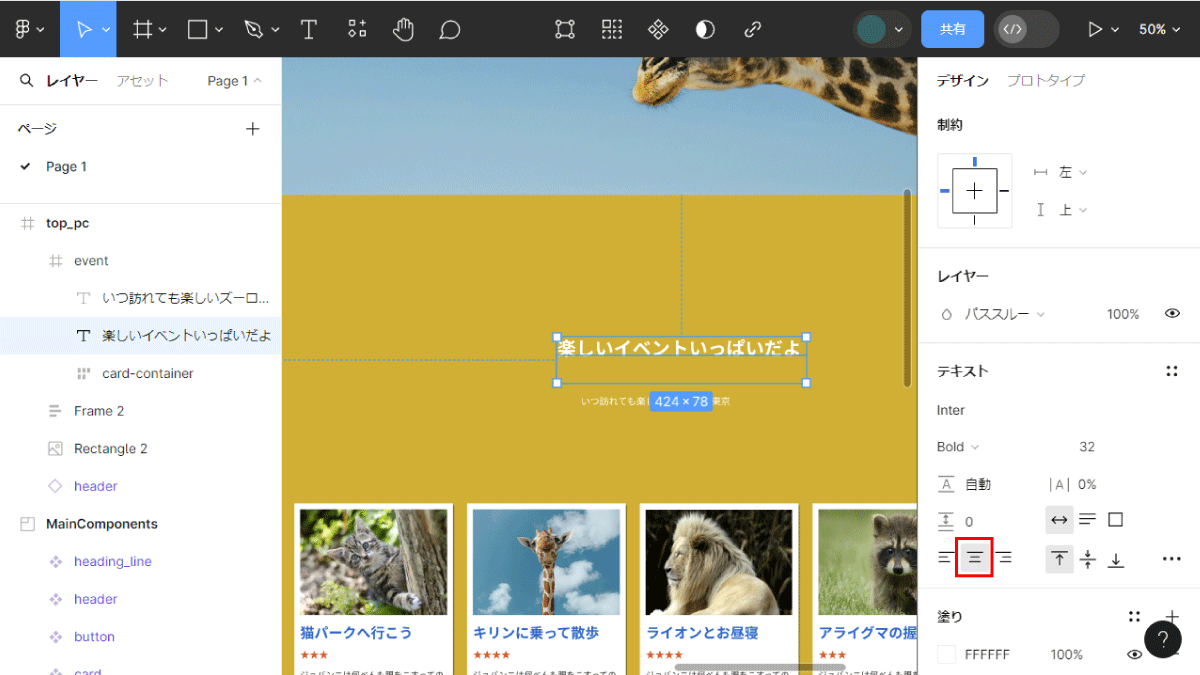Align text left
1200x675 pixels.
click(x=945, y=558)
